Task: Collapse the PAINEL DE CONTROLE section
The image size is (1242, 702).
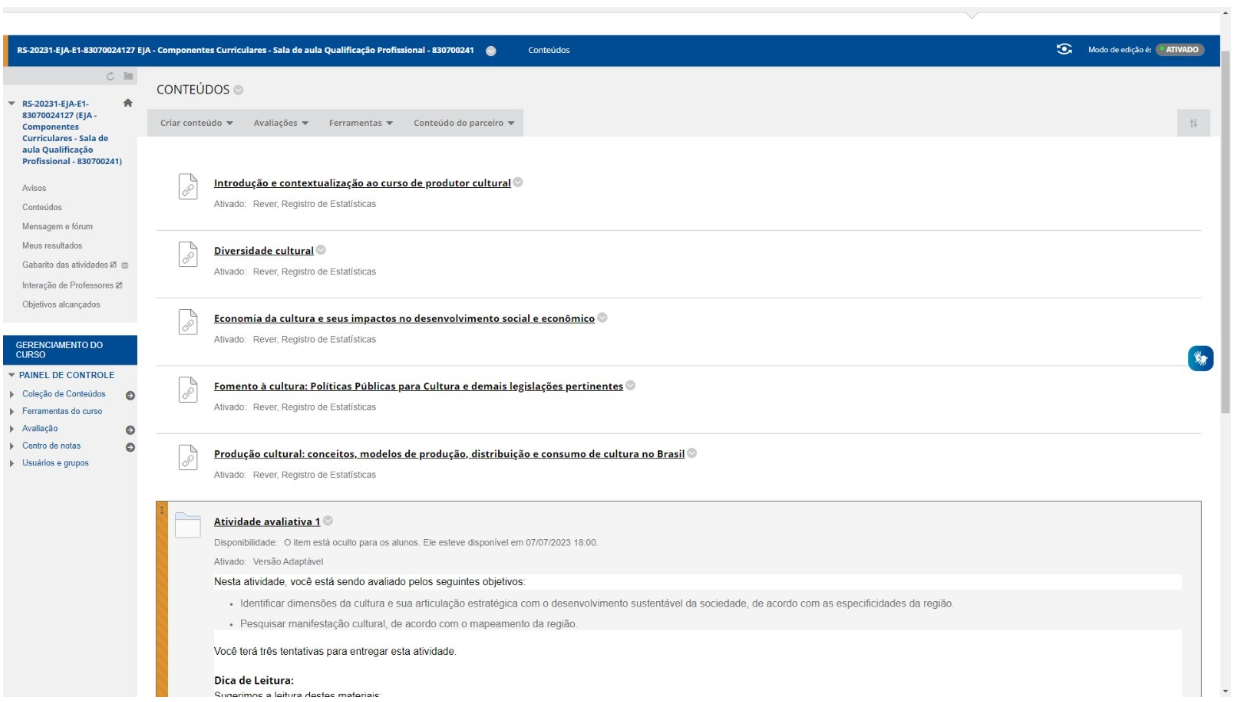Action: click(x=11, y=375)
